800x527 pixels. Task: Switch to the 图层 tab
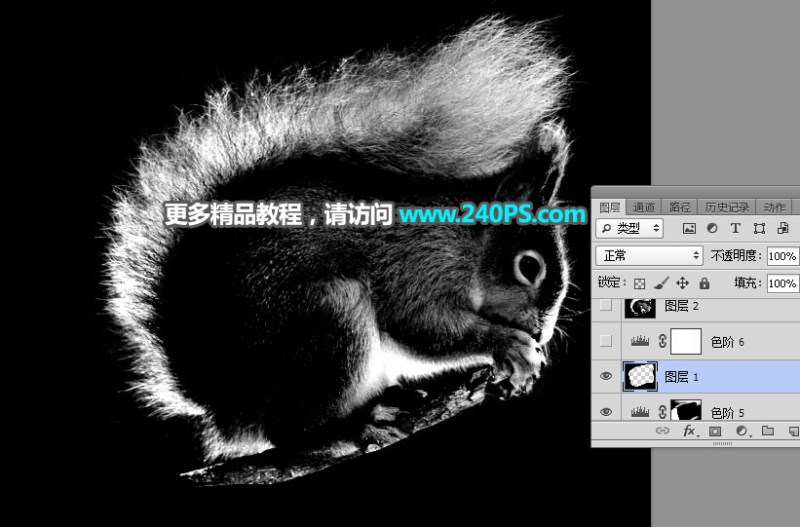(609, 207)
